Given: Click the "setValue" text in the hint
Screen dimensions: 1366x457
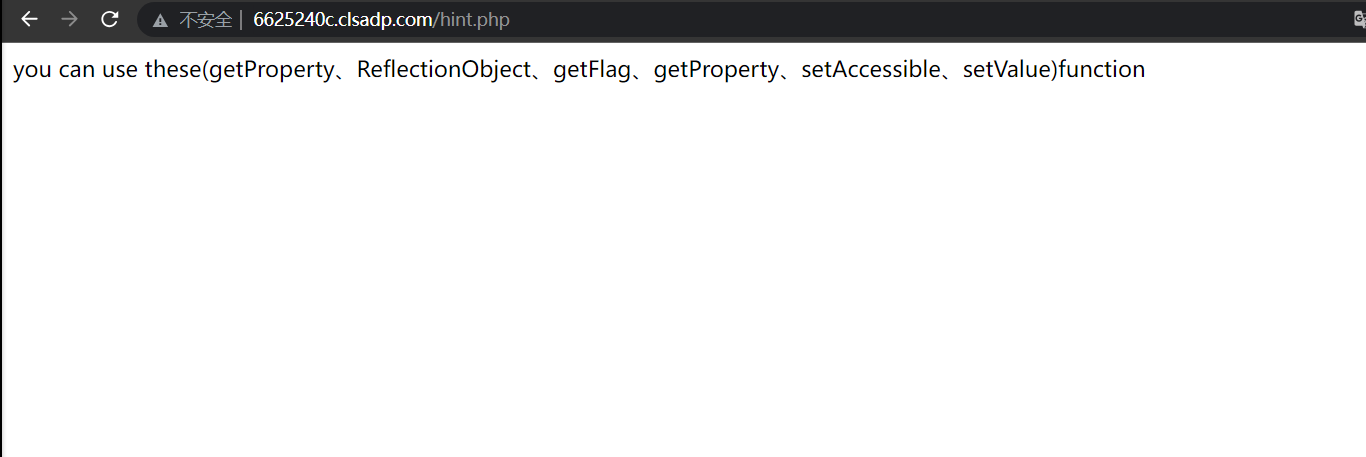Looking at the screenshot, I should coord(1006,70).
